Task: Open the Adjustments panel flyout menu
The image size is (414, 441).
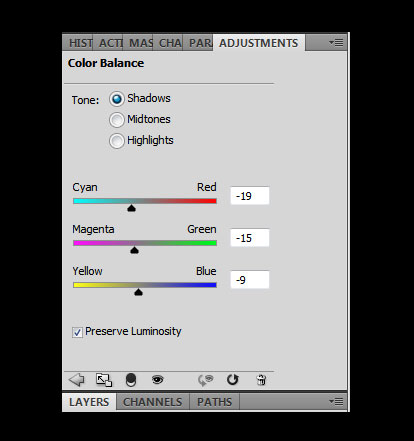Action: [x=336, y=43]
